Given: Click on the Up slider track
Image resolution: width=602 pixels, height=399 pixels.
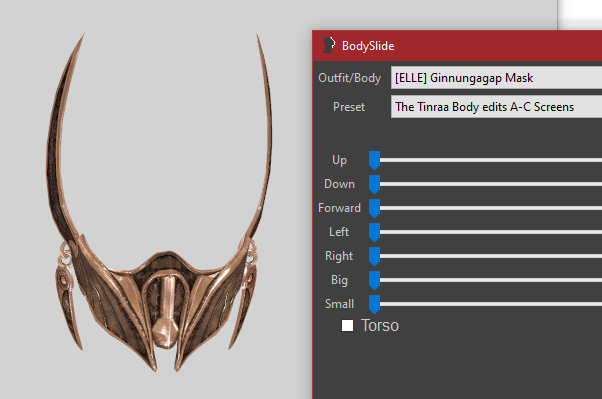Looking at the screenshot, I should tap(491, 160).
